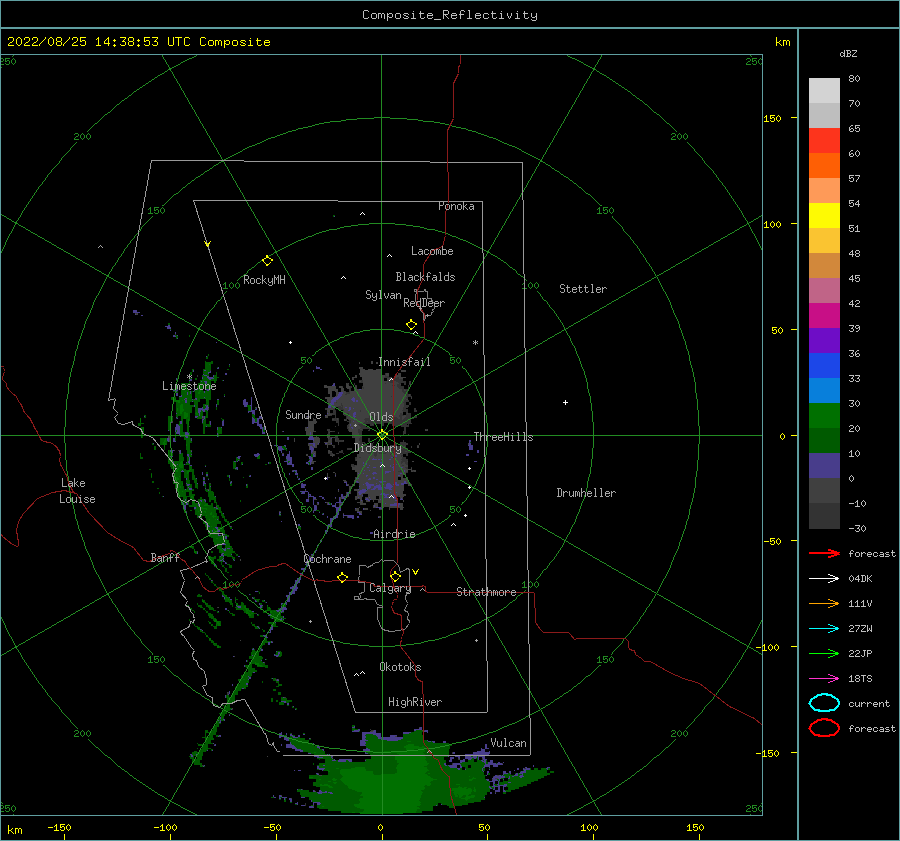Screen dimensions: 900x841
Task: Click the white plus marker near Drumheller
Action: (x=565, y=402)
